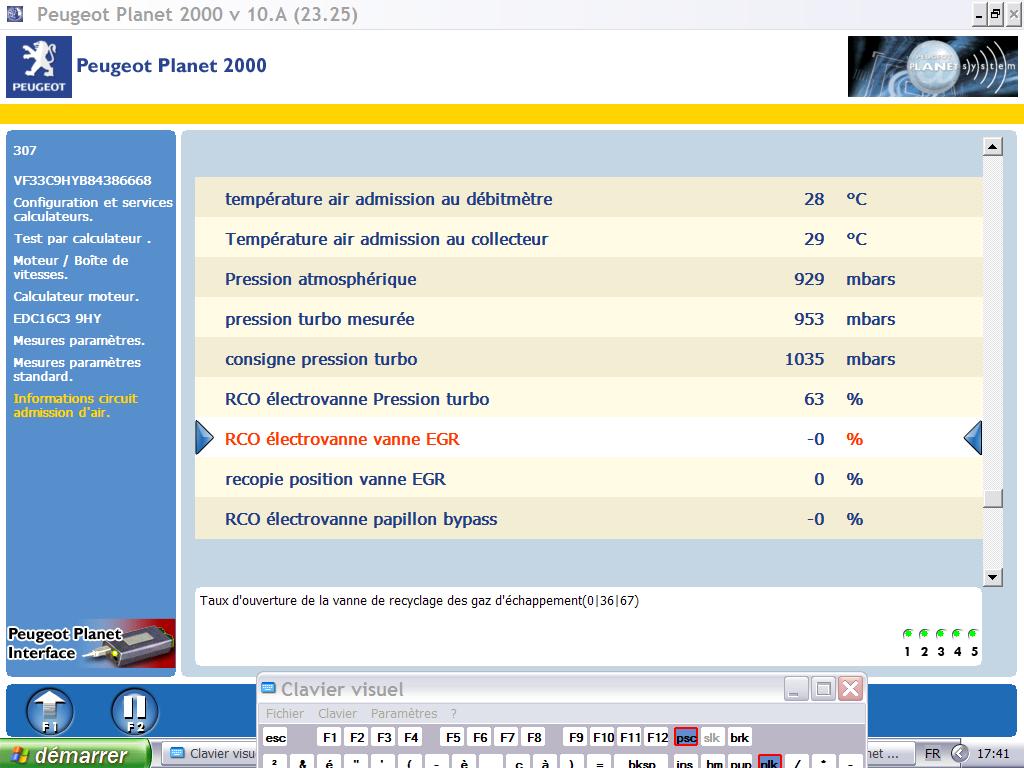Select Pression atmosphérique row

pyautogui.click(x=588, y=279)
